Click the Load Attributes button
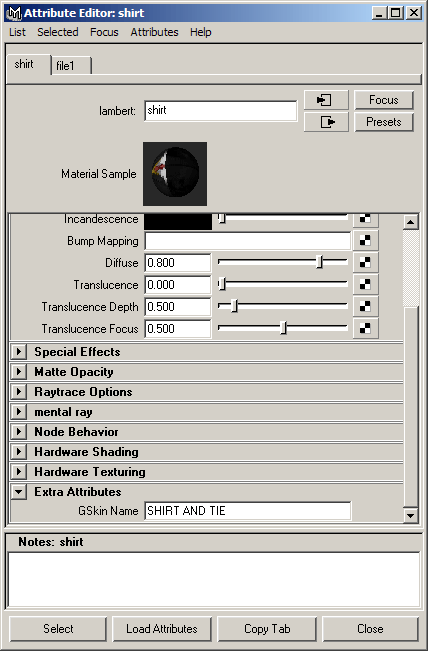 coord(162,629)
